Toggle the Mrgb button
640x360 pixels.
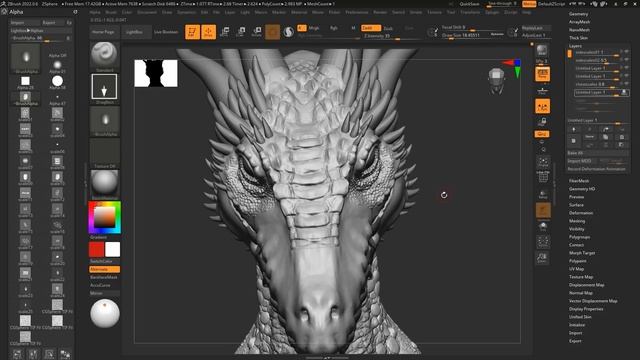313,28
